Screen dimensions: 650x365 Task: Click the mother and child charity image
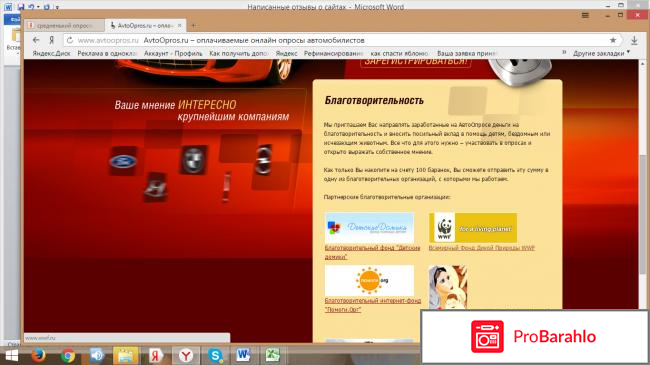[x=448, y=287]
